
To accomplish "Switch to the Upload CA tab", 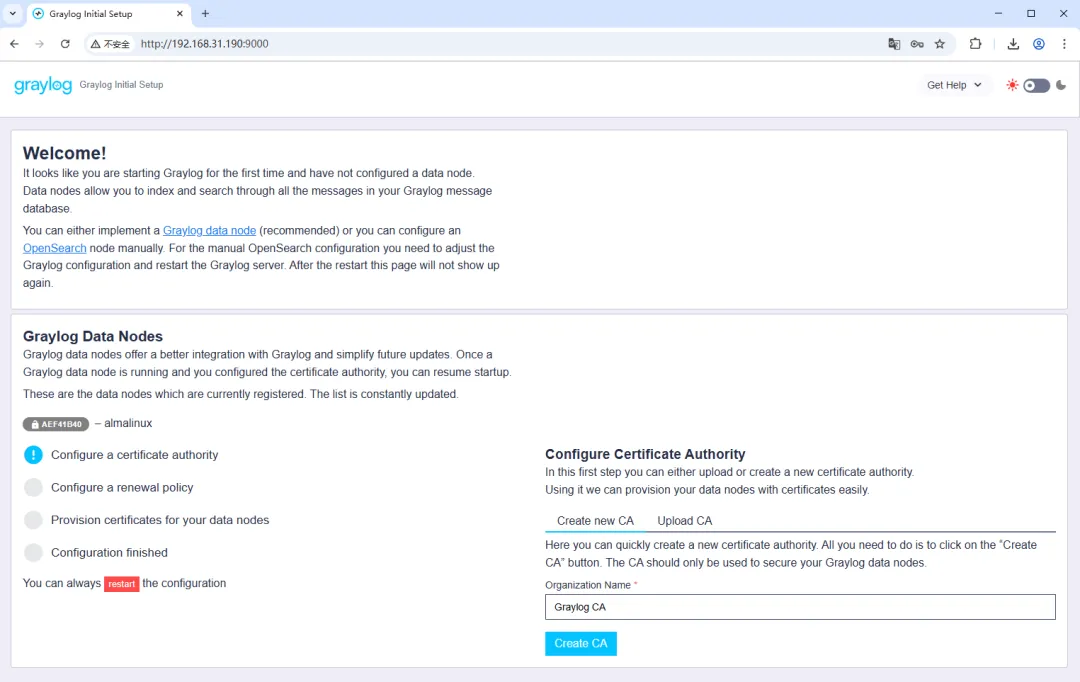I will [685, 521].
